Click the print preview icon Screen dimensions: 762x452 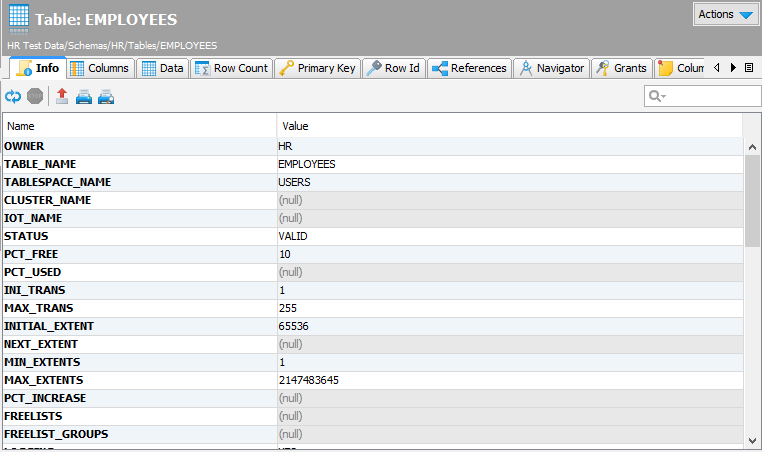(x=106, y=97)
